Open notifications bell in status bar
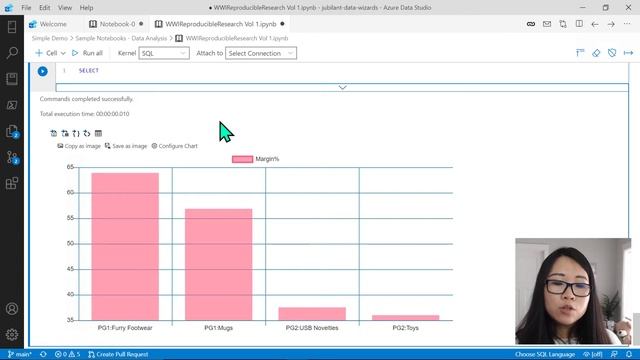The image size is (640, 360). 629,354
